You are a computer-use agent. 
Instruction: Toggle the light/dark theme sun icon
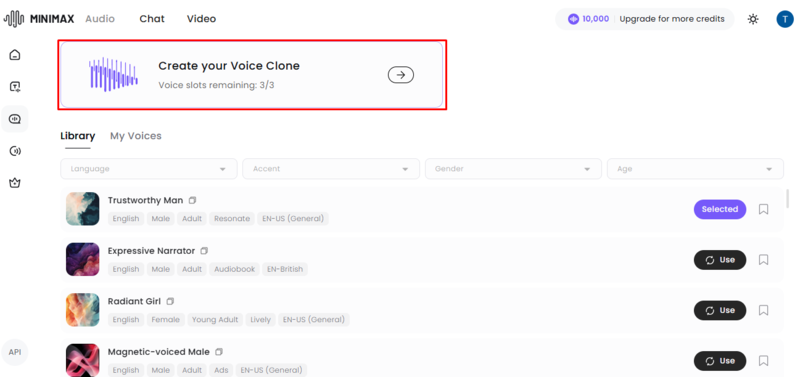click(753, 19)
